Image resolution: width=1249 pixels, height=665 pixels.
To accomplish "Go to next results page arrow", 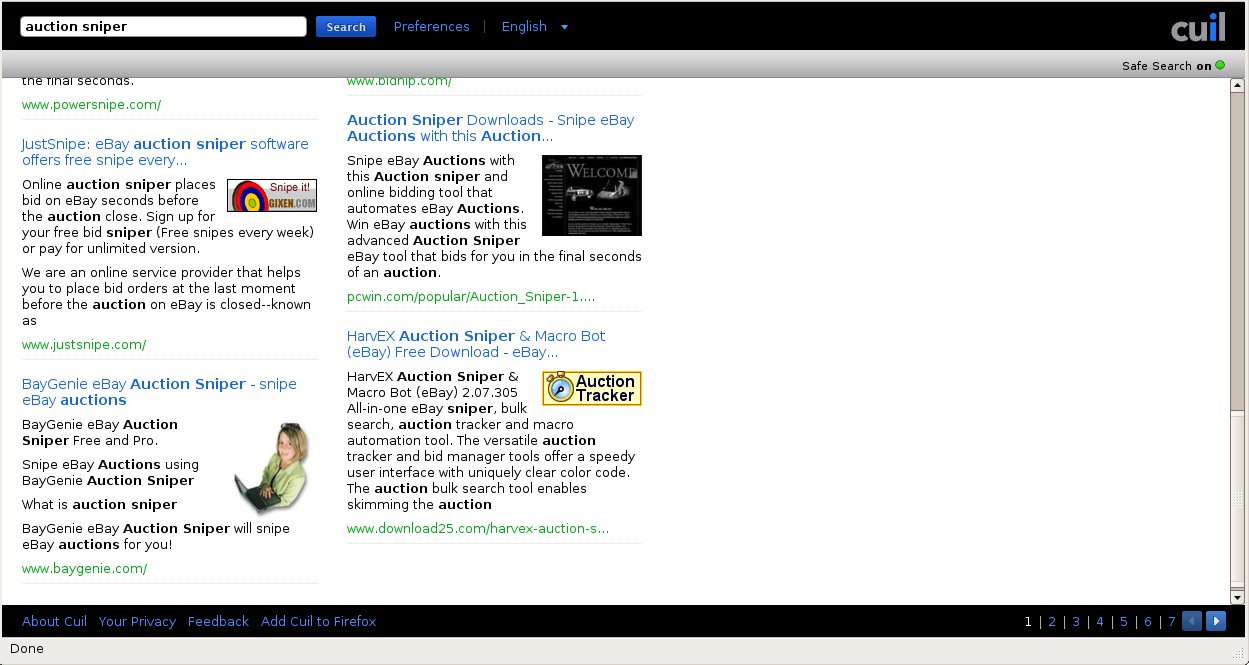I will 1216,621.
